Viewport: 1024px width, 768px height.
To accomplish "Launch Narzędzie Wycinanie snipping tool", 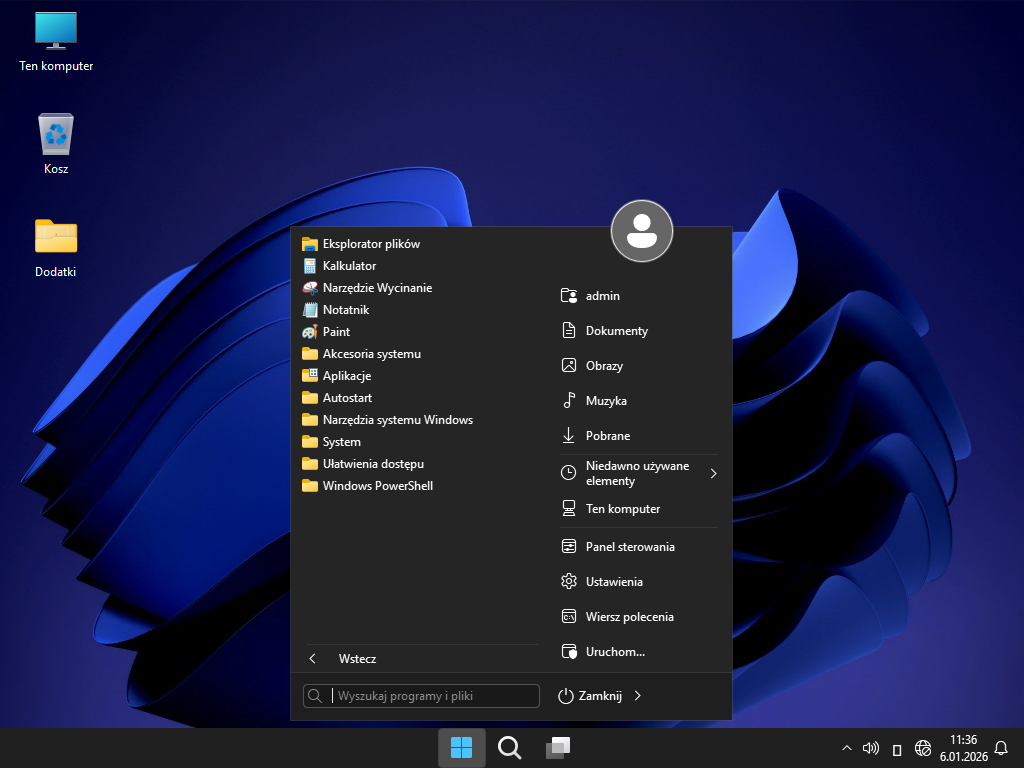I will (x=377, y=288).
